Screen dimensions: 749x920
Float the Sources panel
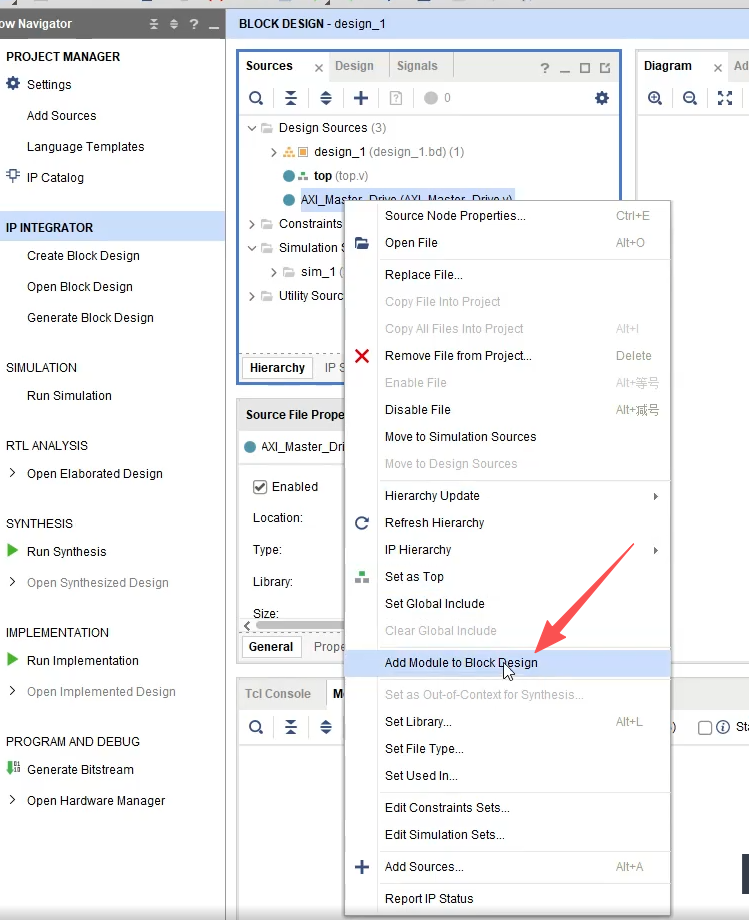point(605,68)
